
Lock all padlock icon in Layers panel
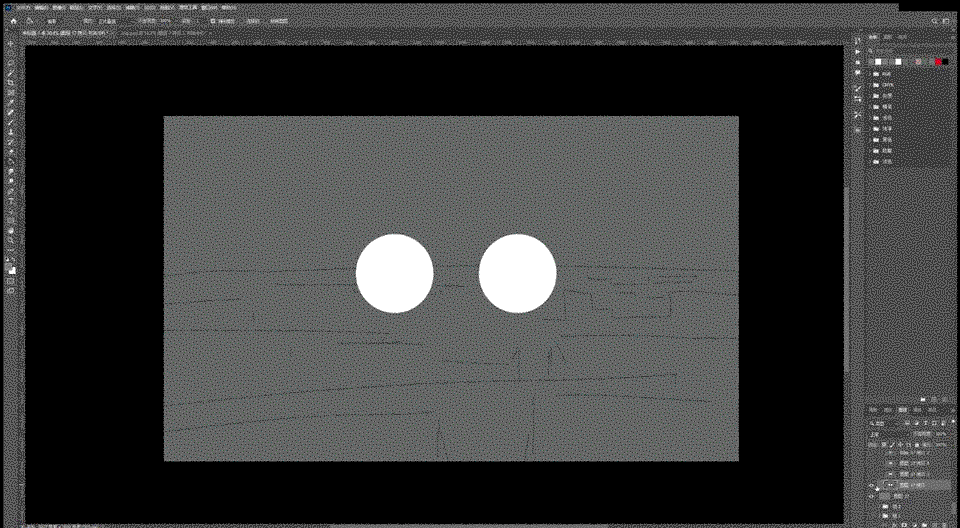click(x=917, y=445)
